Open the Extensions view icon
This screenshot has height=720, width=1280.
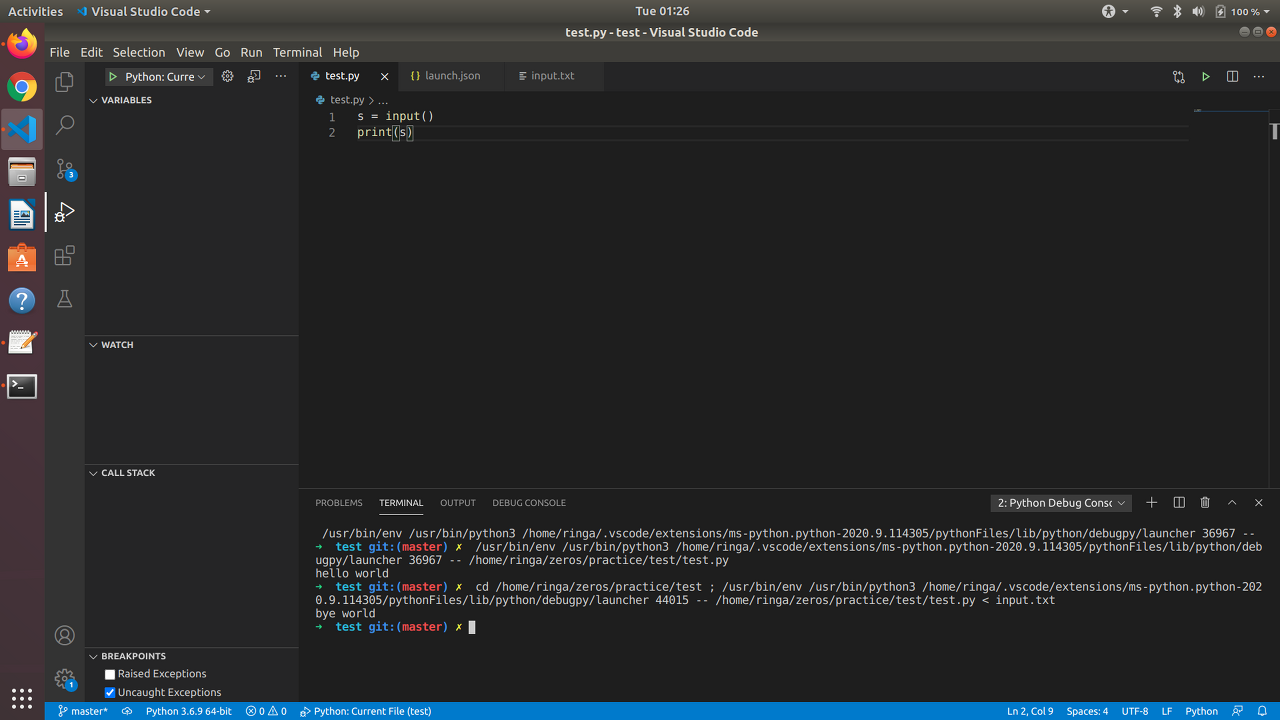(65, 255)
